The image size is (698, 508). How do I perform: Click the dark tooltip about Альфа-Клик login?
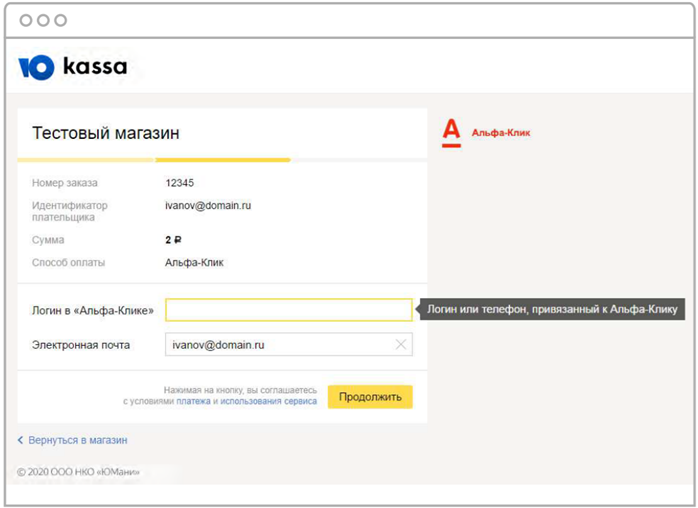click(x=552, y=310)
